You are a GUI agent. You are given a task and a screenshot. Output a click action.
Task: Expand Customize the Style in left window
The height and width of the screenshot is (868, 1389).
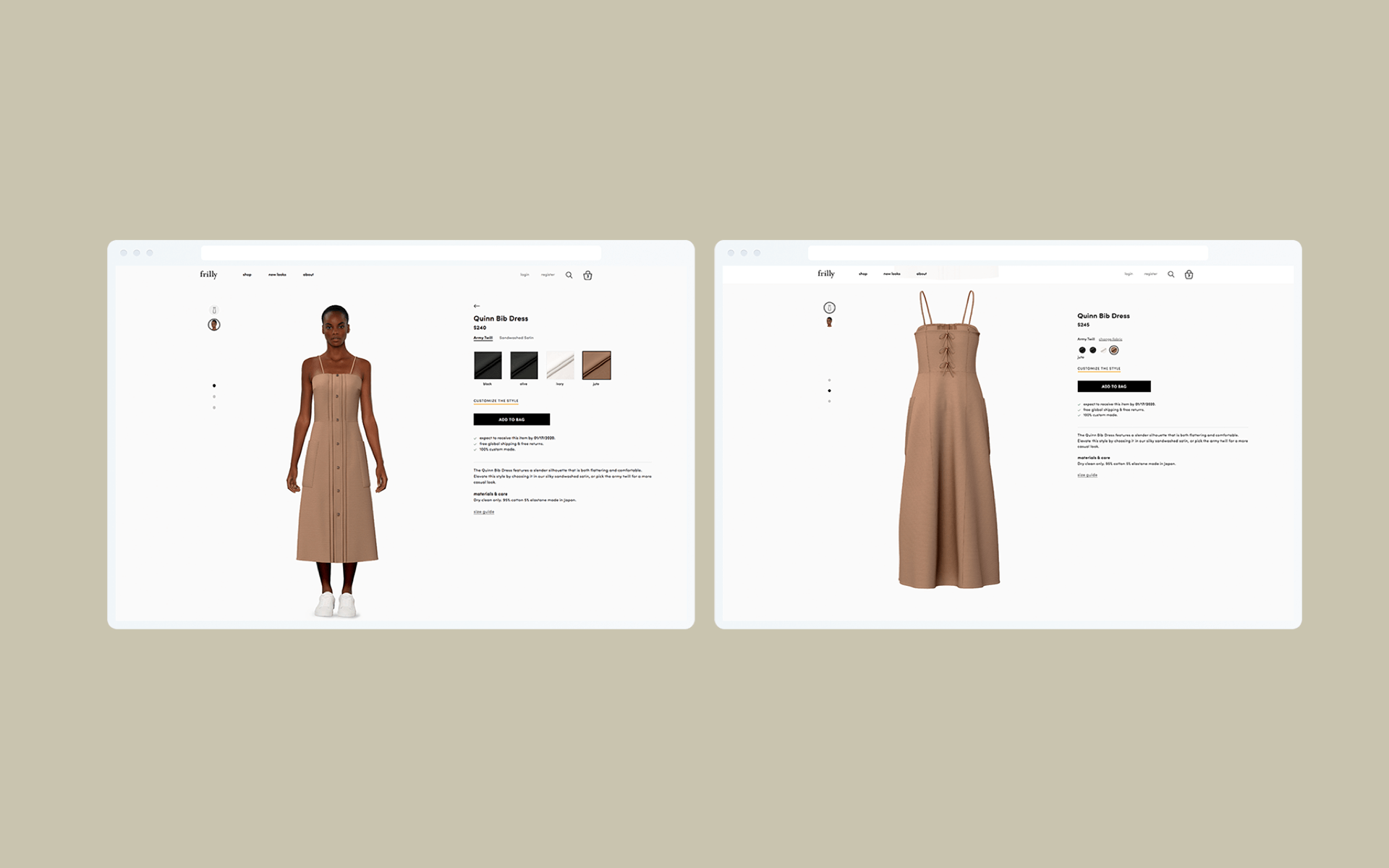tap(496, 401)
